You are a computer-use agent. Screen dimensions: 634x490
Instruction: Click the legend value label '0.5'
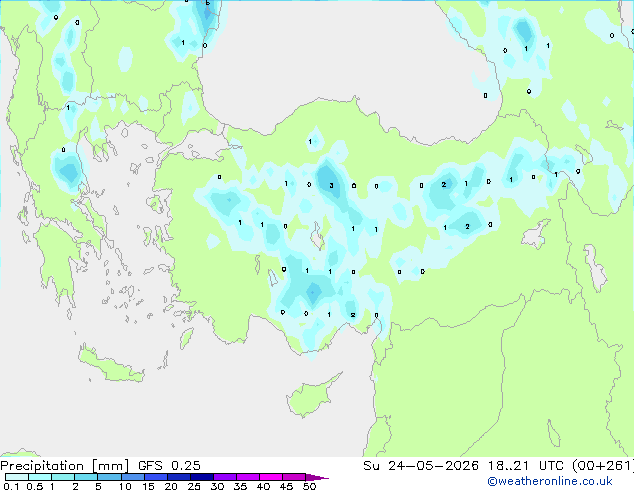(x=34, y=486)
